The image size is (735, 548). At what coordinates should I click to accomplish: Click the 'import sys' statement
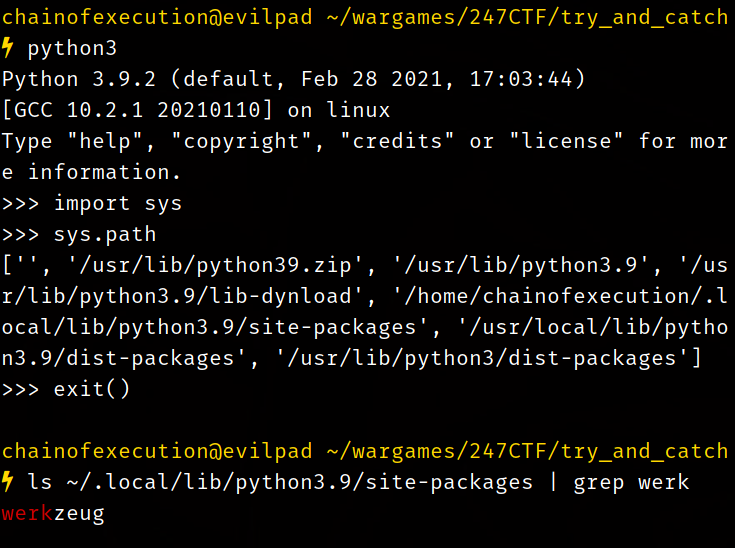click(118, 203)
